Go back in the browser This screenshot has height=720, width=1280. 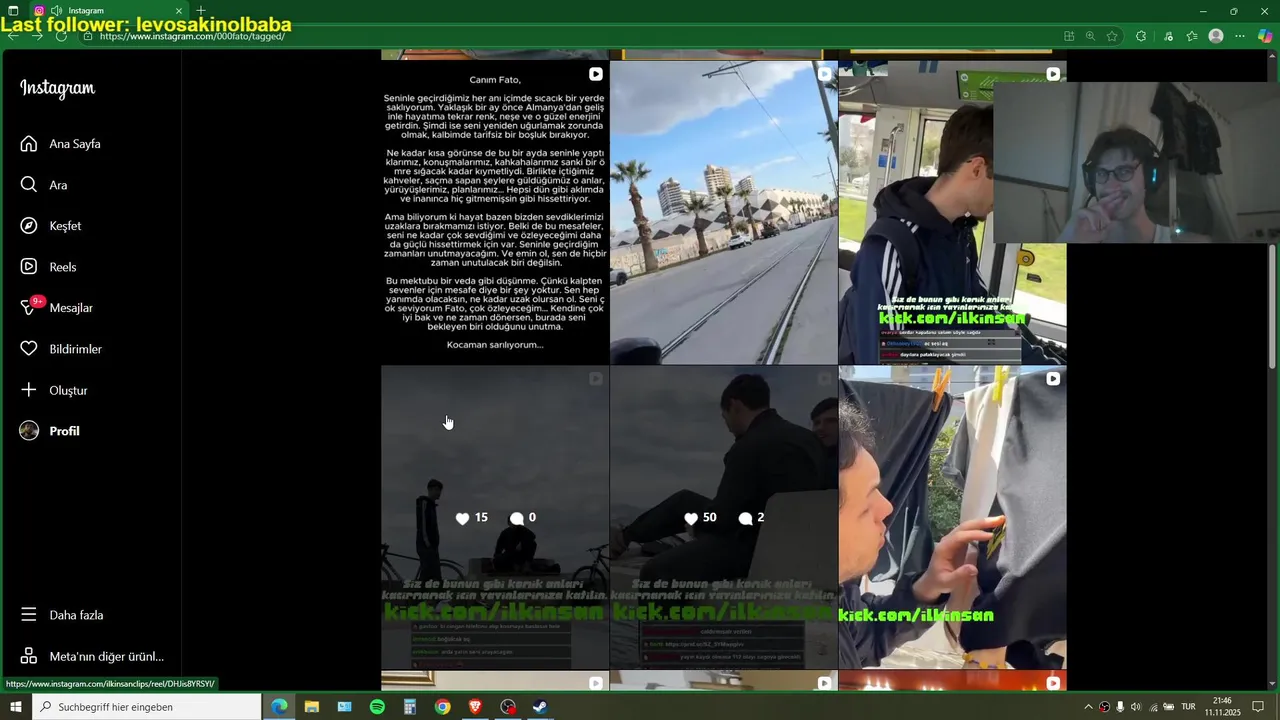13,36
